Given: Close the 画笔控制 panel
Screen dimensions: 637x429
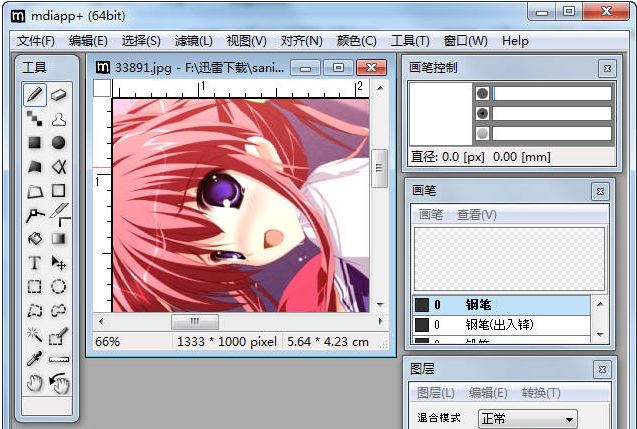Looking at the screenshot, I should coord(607,69).
